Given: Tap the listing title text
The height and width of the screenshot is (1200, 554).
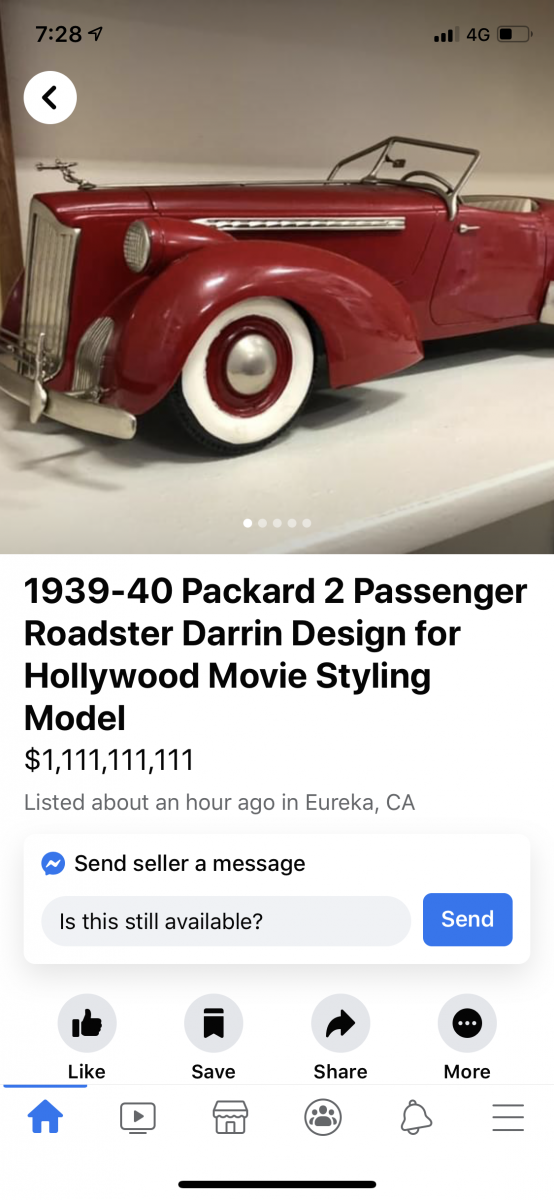Looking at the screenshot, I should tap(275, 655).
